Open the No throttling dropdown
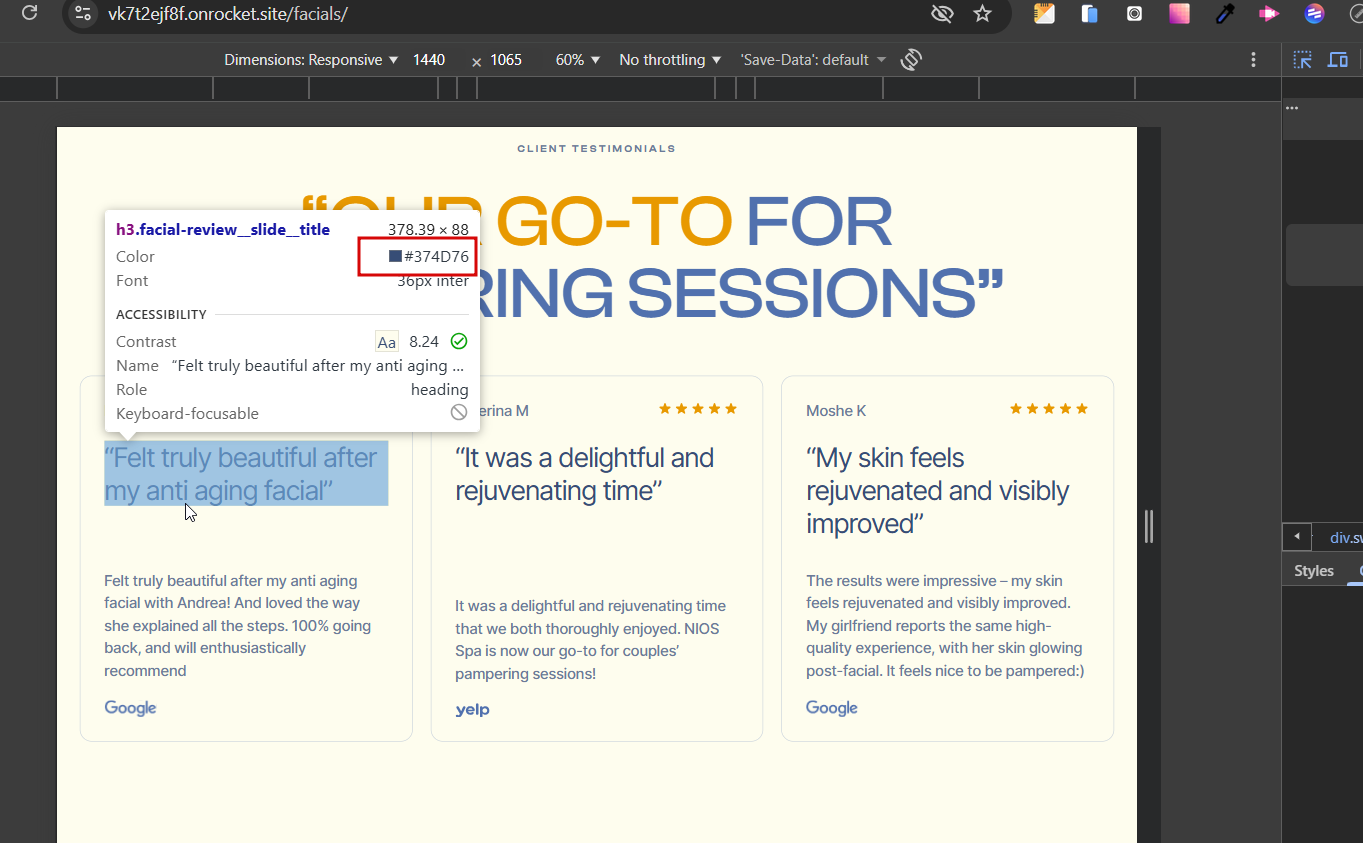 [x=670, y=60]
